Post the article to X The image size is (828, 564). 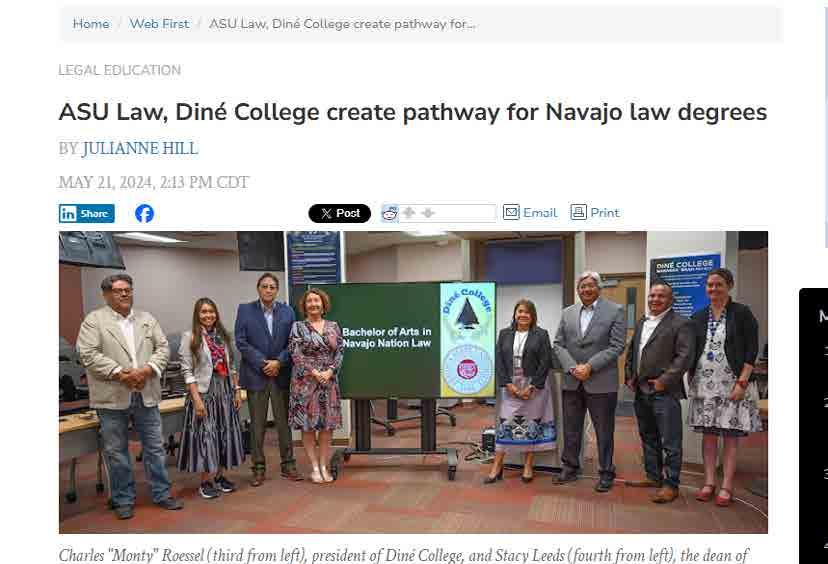point(340,213)
